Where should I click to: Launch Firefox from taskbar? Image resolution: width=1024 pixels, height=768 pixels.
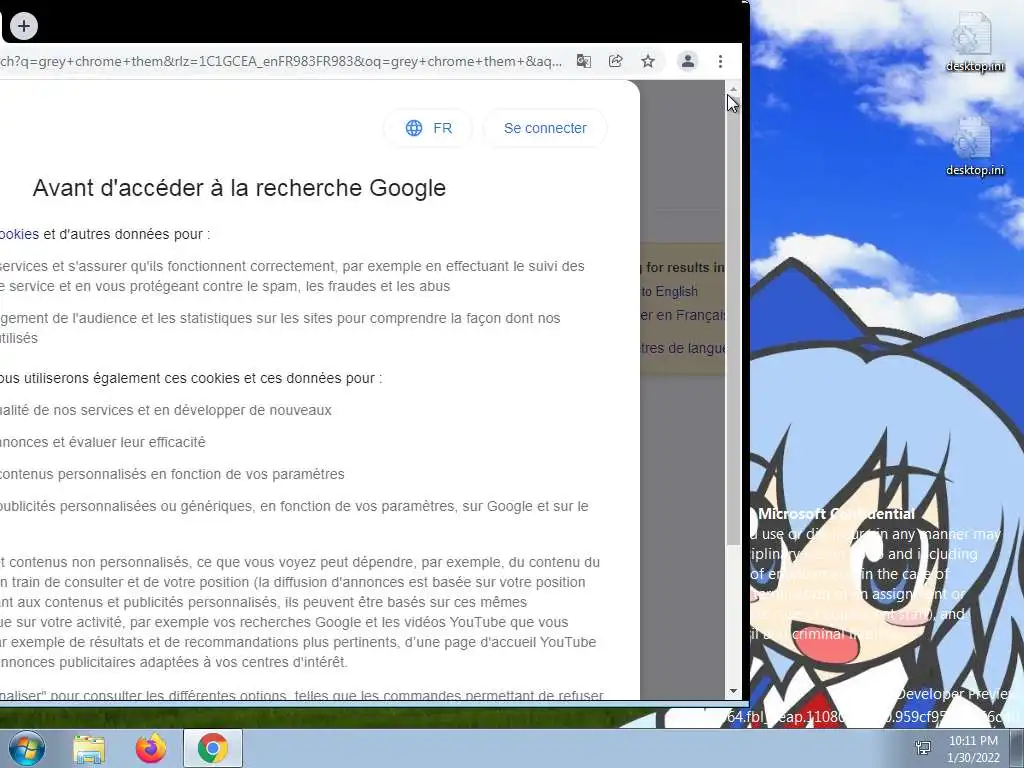click(151, 748)
